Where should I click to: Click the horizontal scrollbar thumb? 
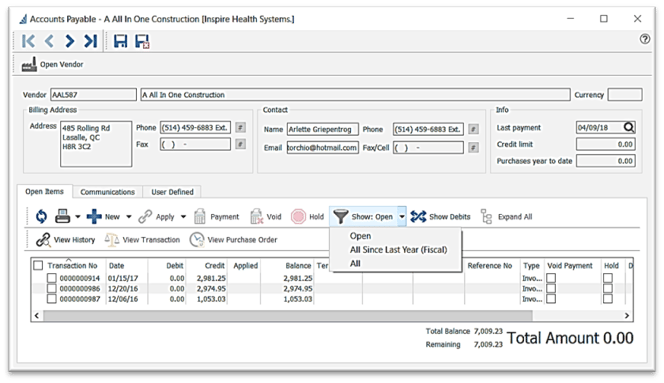point(288,316)
